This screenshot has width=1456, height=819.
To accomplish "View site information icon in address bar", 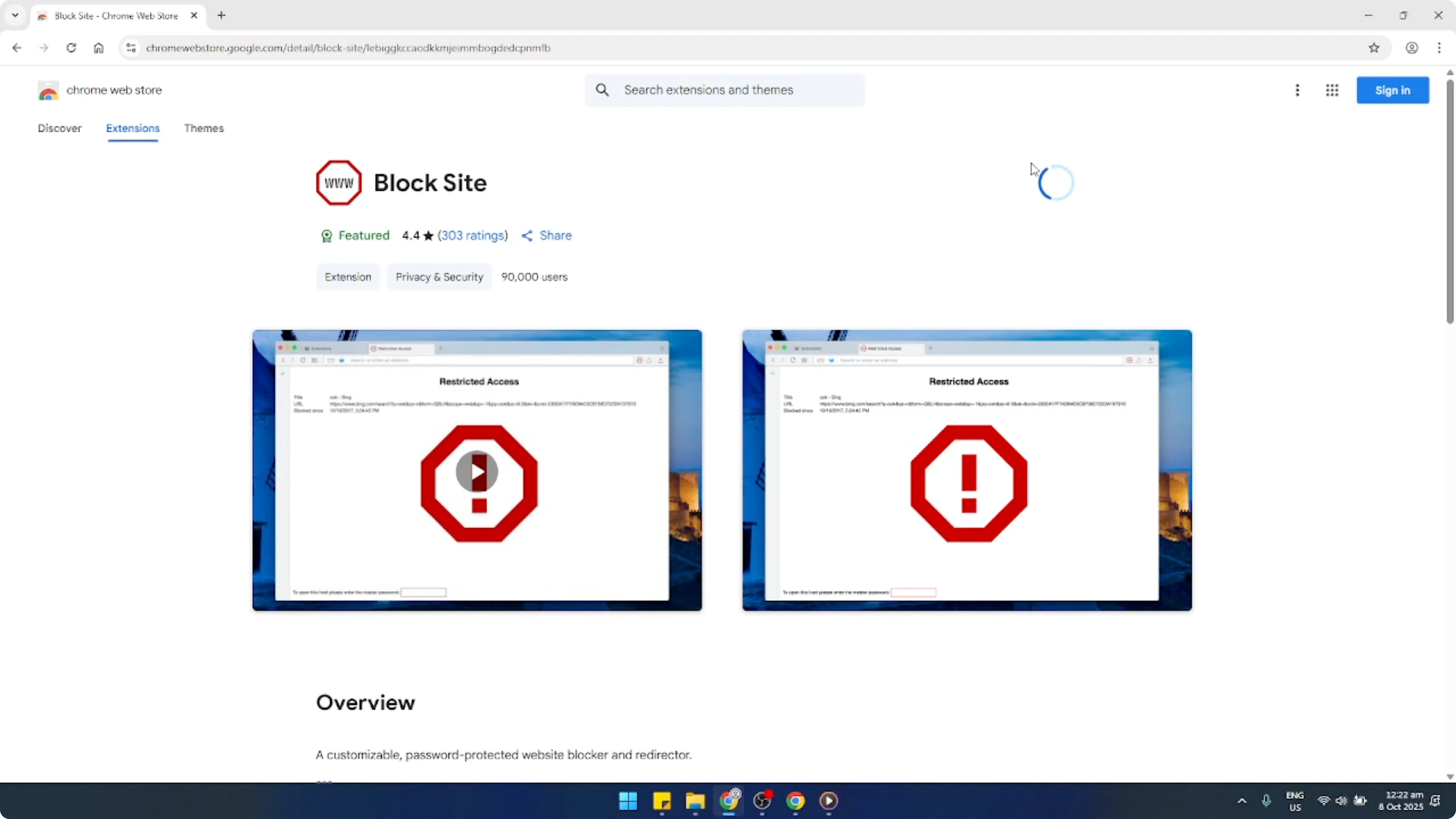I will (x=131, y=48).
